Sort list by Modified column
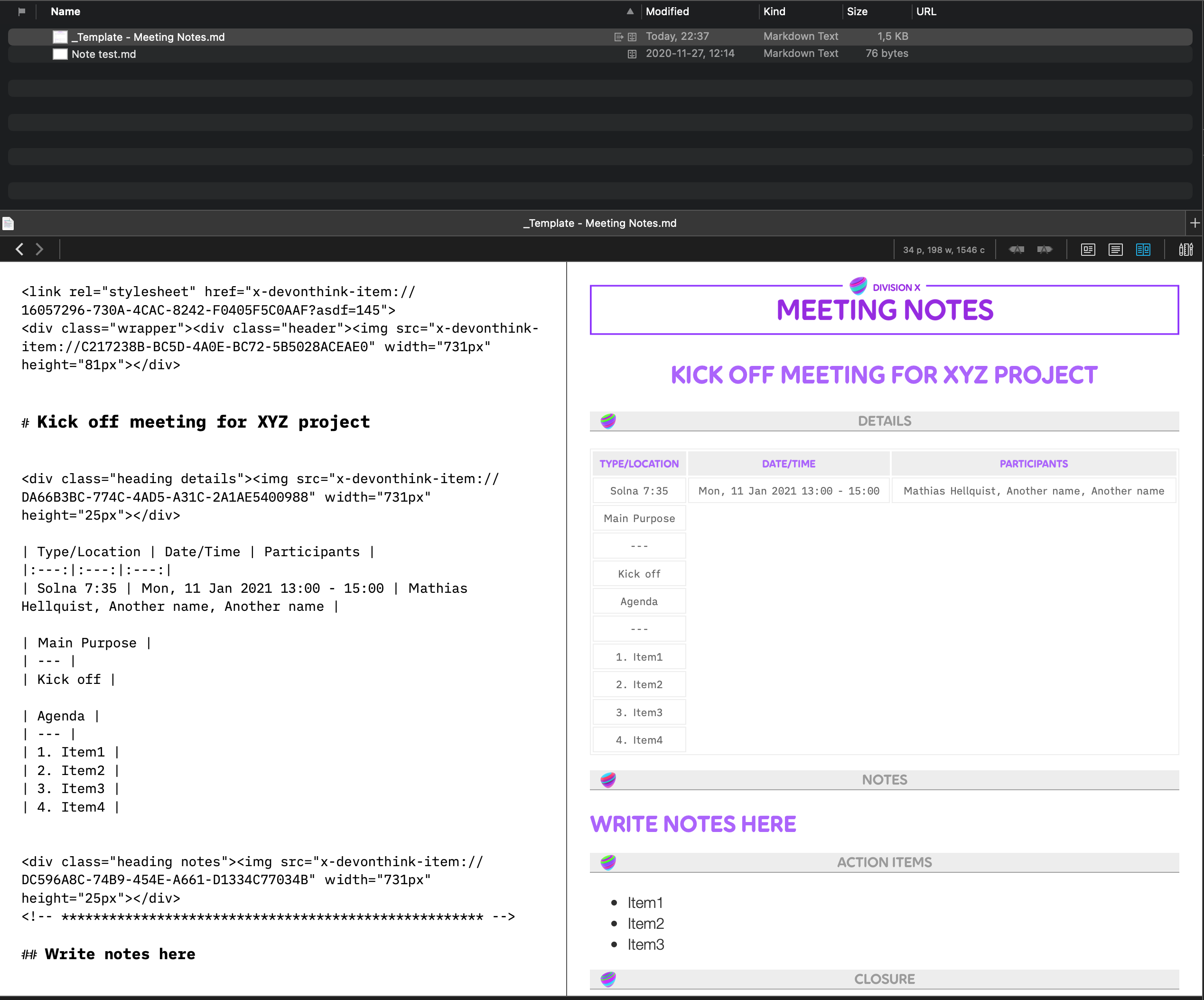 point(667,11)
